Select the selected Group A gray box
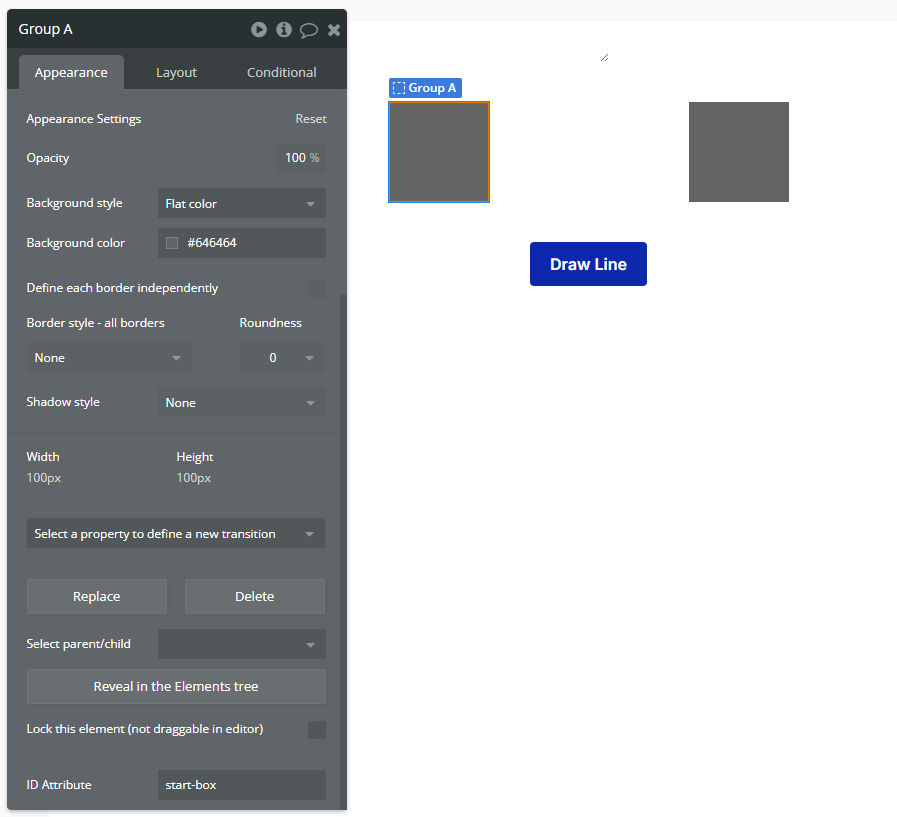Image resolution: width=897 pixels, height=817 pixels. [x=439, y=152]
